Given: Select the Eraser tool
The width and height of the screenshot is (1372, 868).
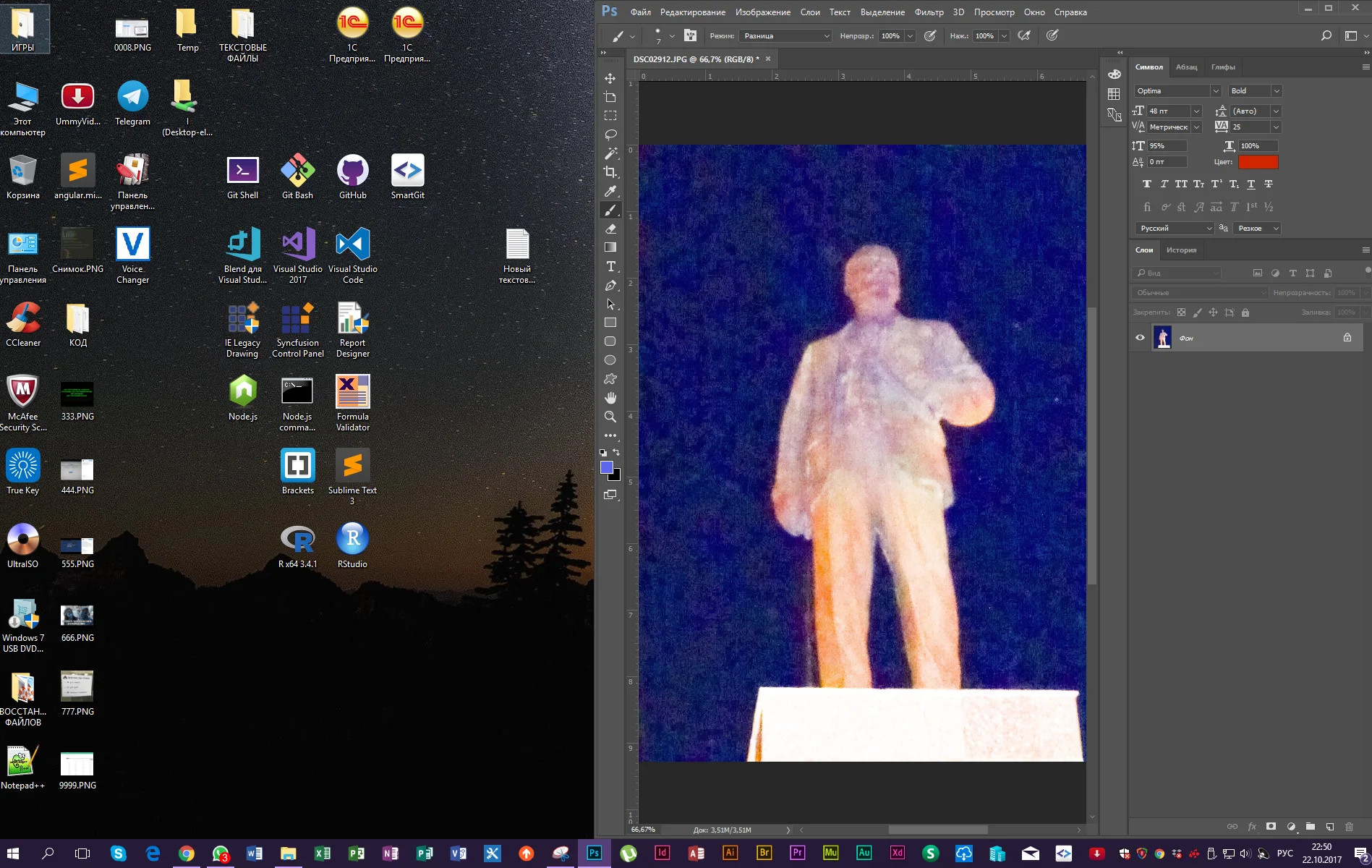Looking at the screenshot, I should point(611,229).
